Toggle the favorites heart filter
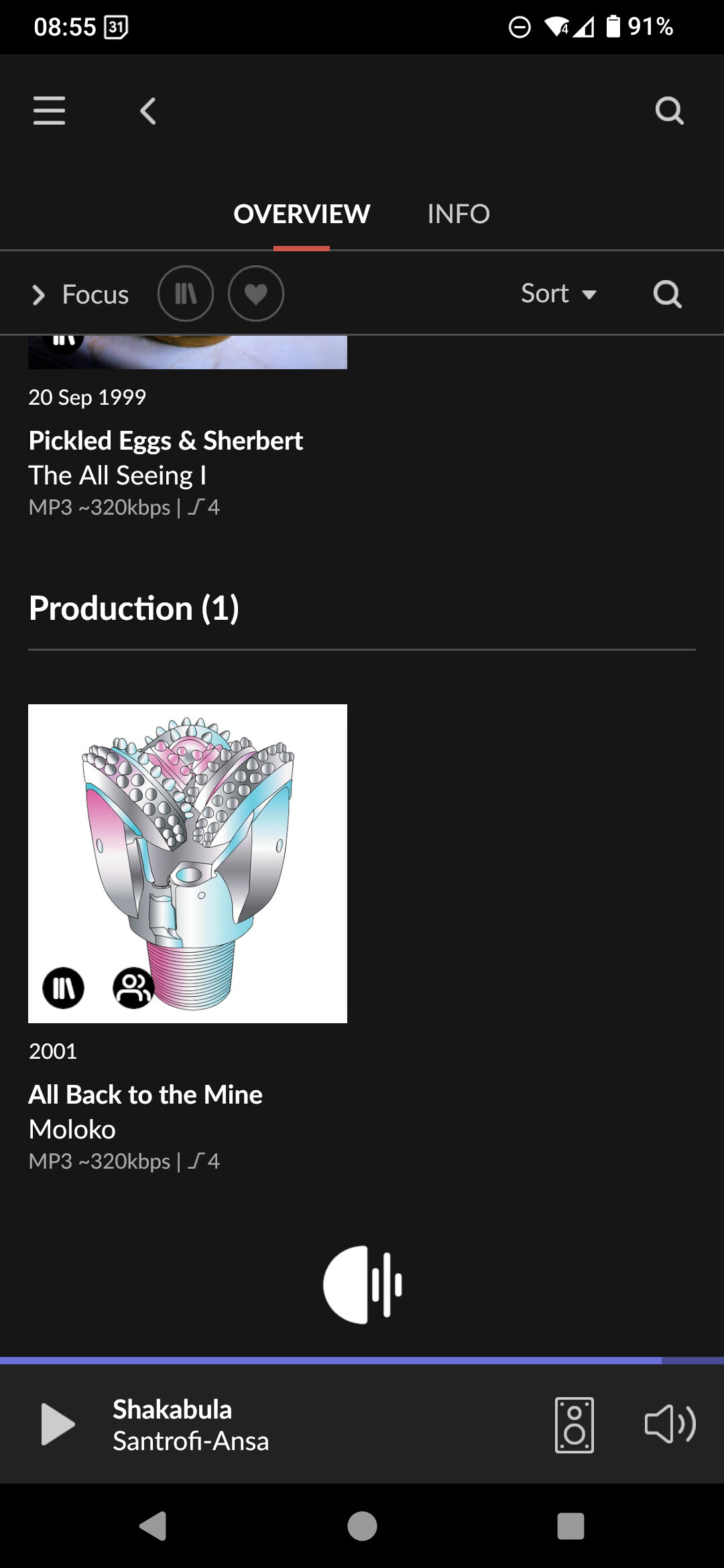Image resolution: width=724 pixels, height=1568 pixels. [256, 293]
